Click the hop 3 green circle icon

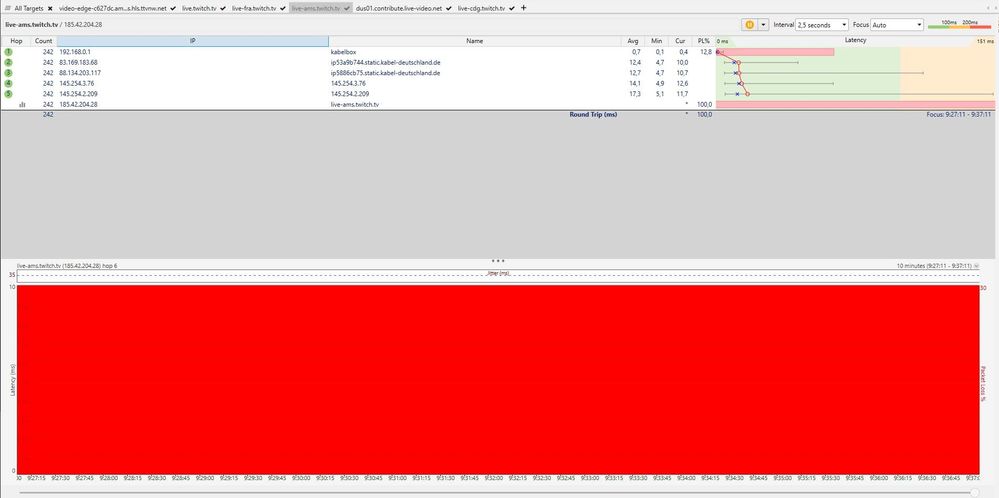(x=8, y=73)
